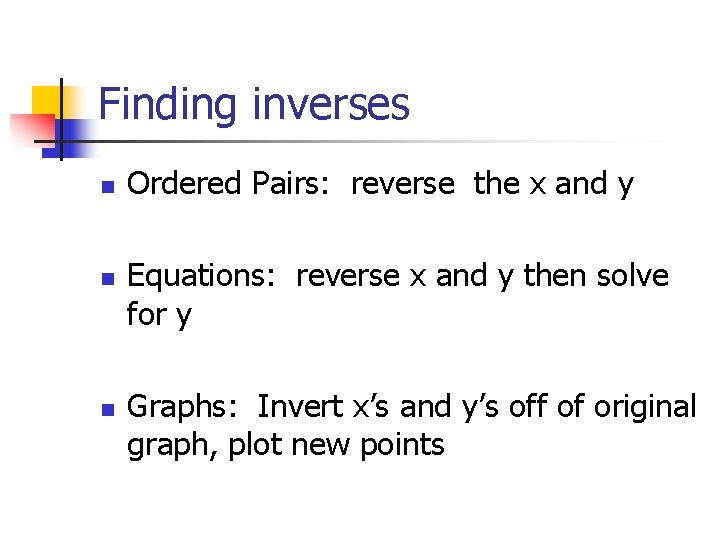Click the word 'reverse' in first bullet
Image resolution: width=720 pixels, height=540 pixels.
point(403,184)
